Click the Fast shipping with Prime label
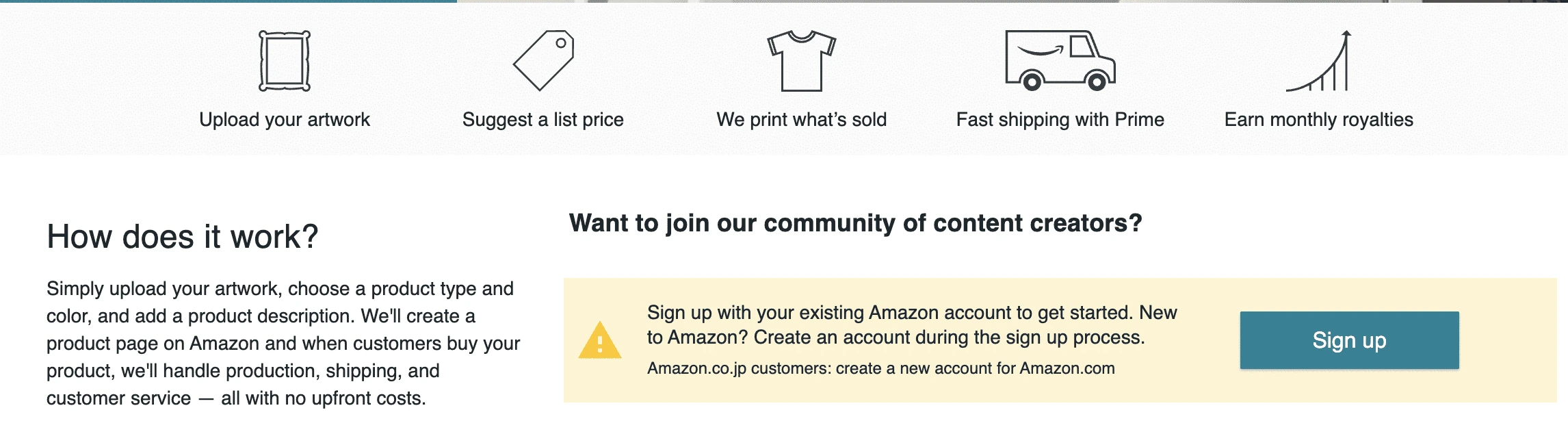 pyautogui.click(x=1060, y=120)
